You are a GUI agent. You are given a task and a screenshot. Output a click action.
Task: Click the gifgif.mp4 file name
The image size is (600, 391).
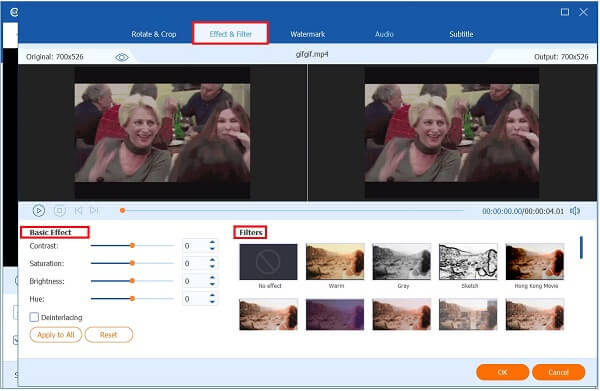tap(312, 54)
